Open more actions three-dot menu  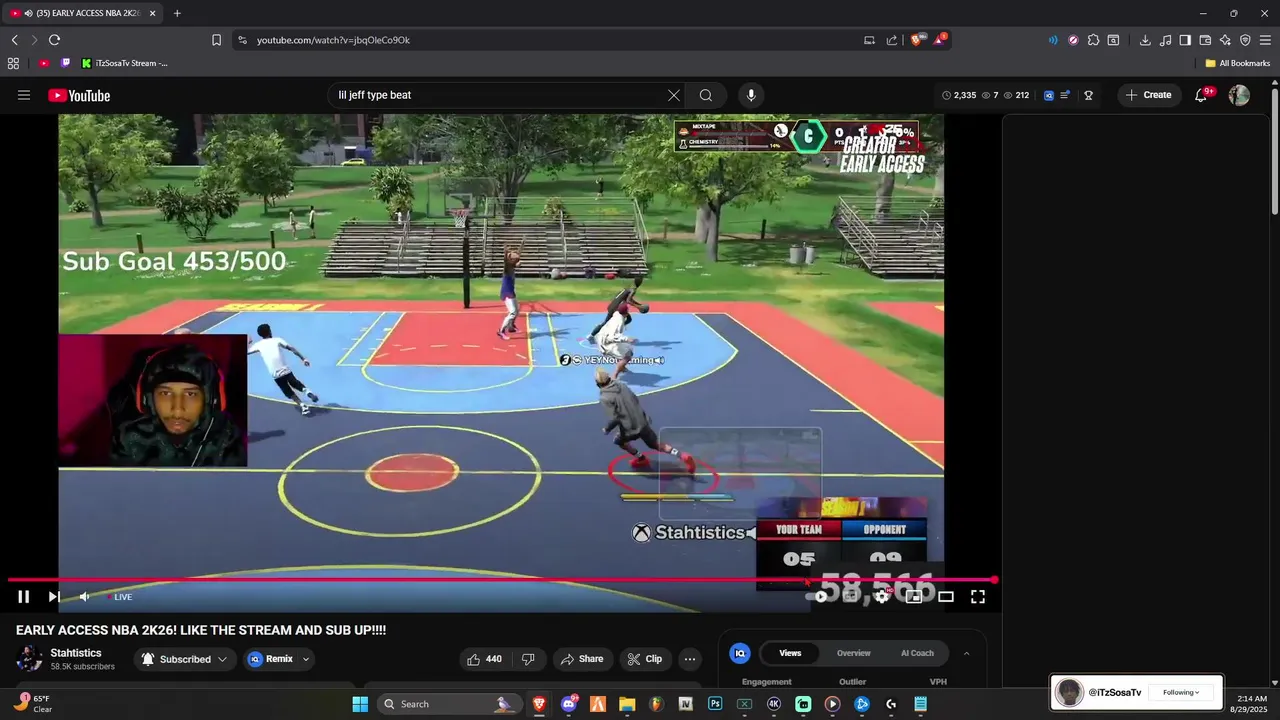[x=689, y=659]
